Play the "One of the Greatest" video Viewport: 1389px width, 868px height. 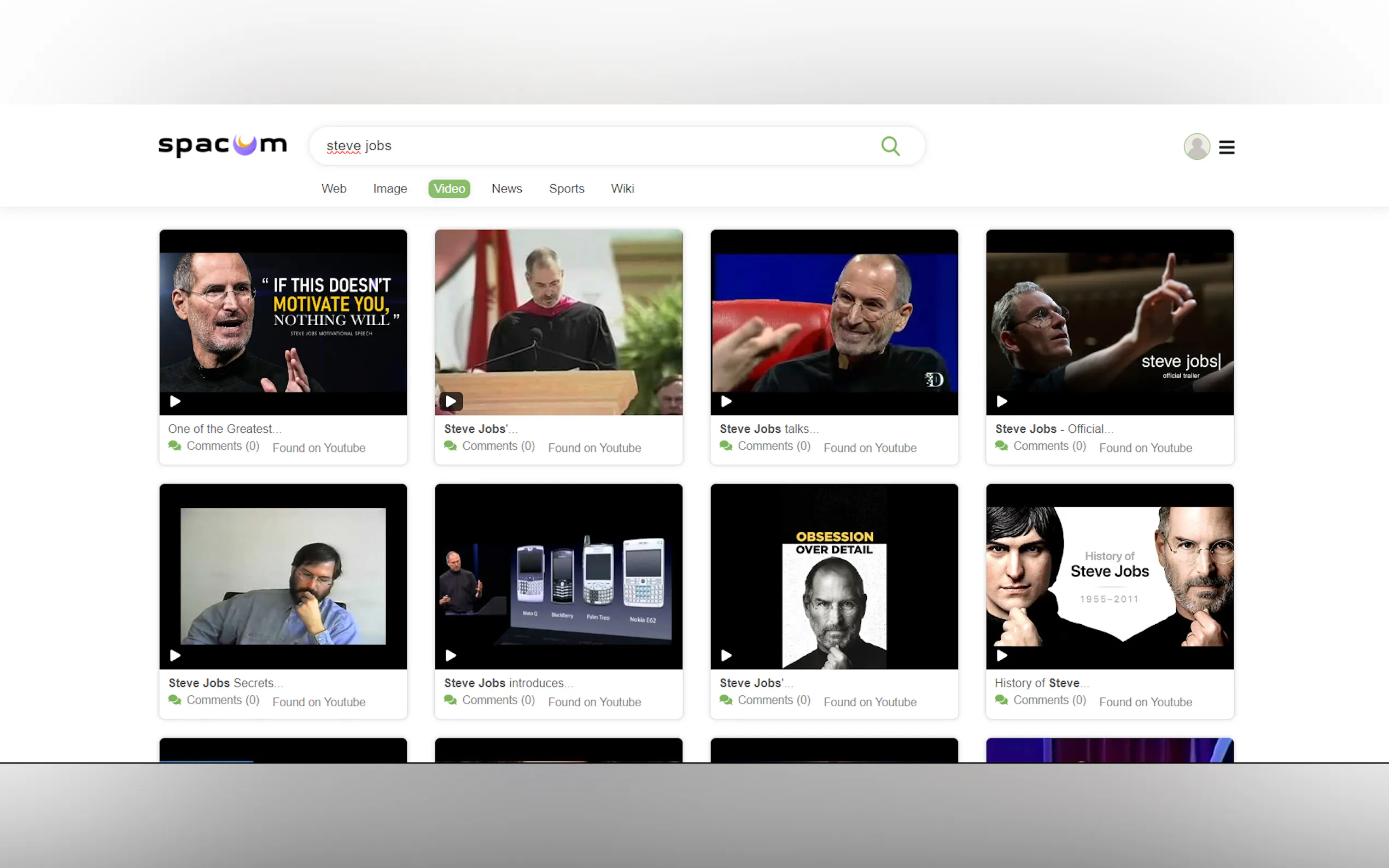coord(175,401)
